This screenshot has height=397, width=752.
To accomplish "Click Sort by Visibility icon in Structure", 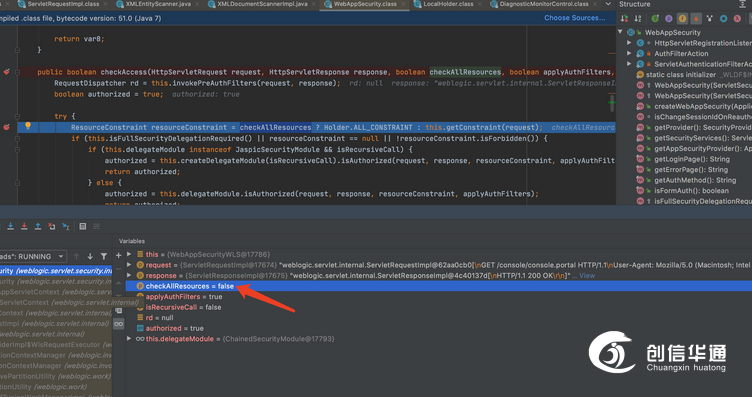I will (x=624, y=19).
